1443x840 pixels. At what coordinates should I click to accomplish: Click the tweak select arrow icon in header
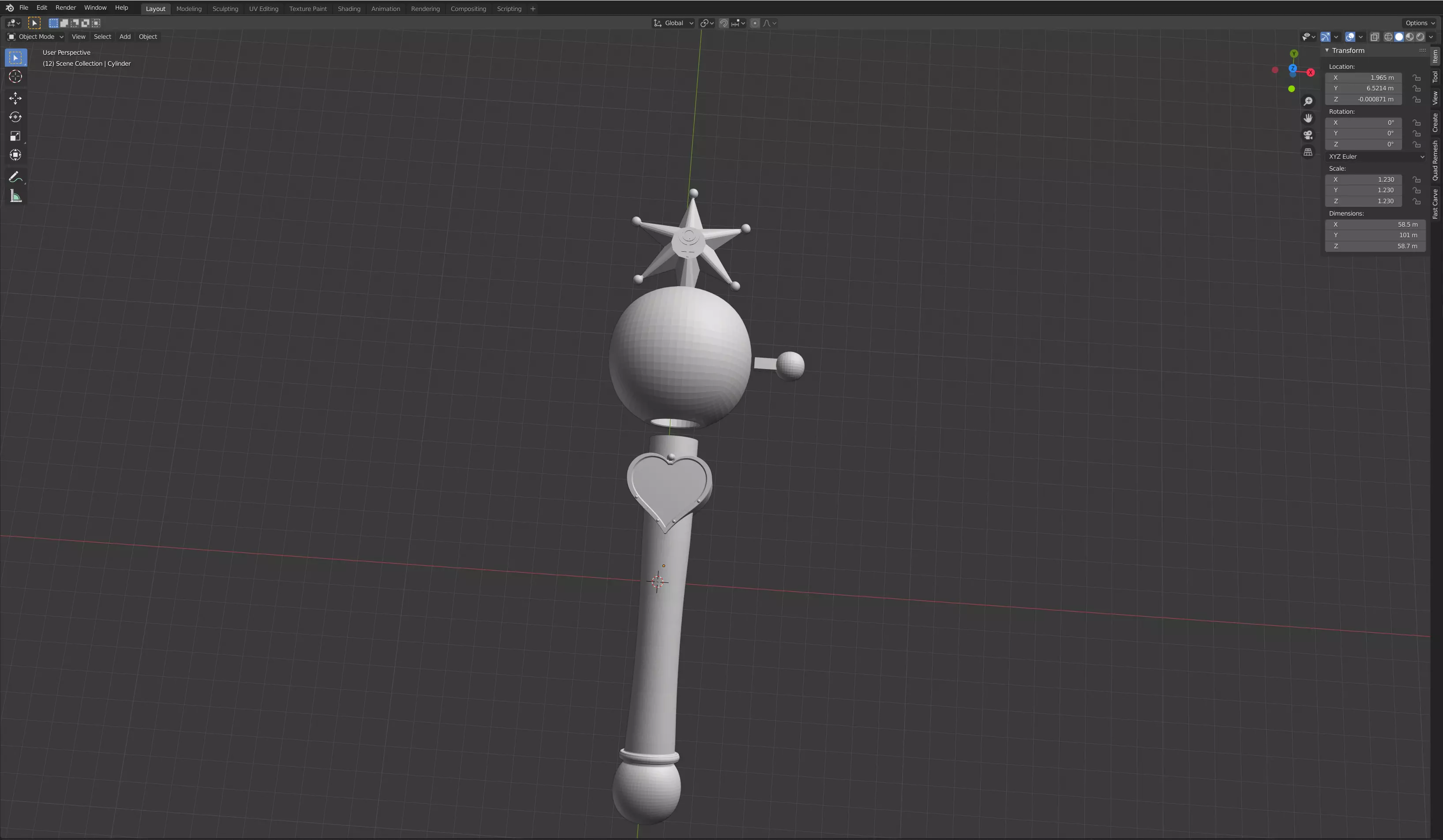point(34,23)
